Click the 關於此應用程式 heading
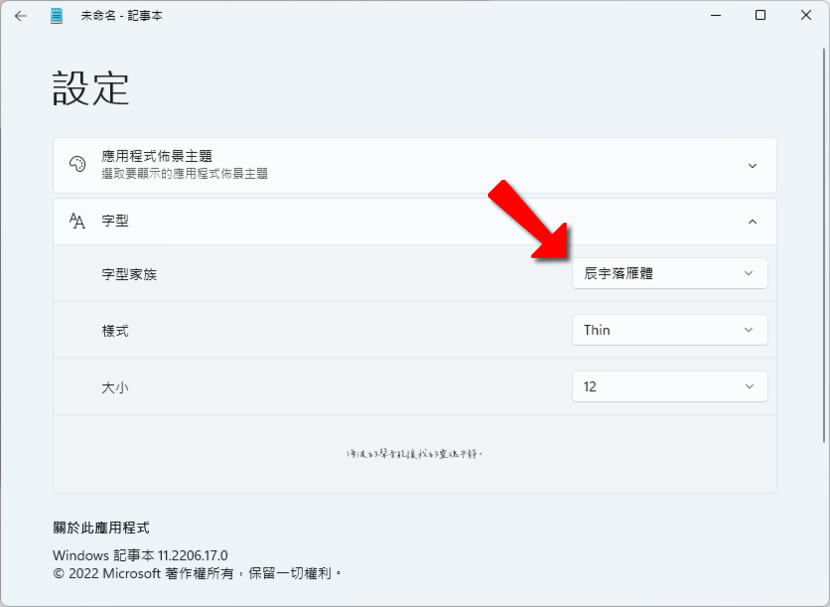The height and width of the screenshot is (607, 830). [101, 528]
